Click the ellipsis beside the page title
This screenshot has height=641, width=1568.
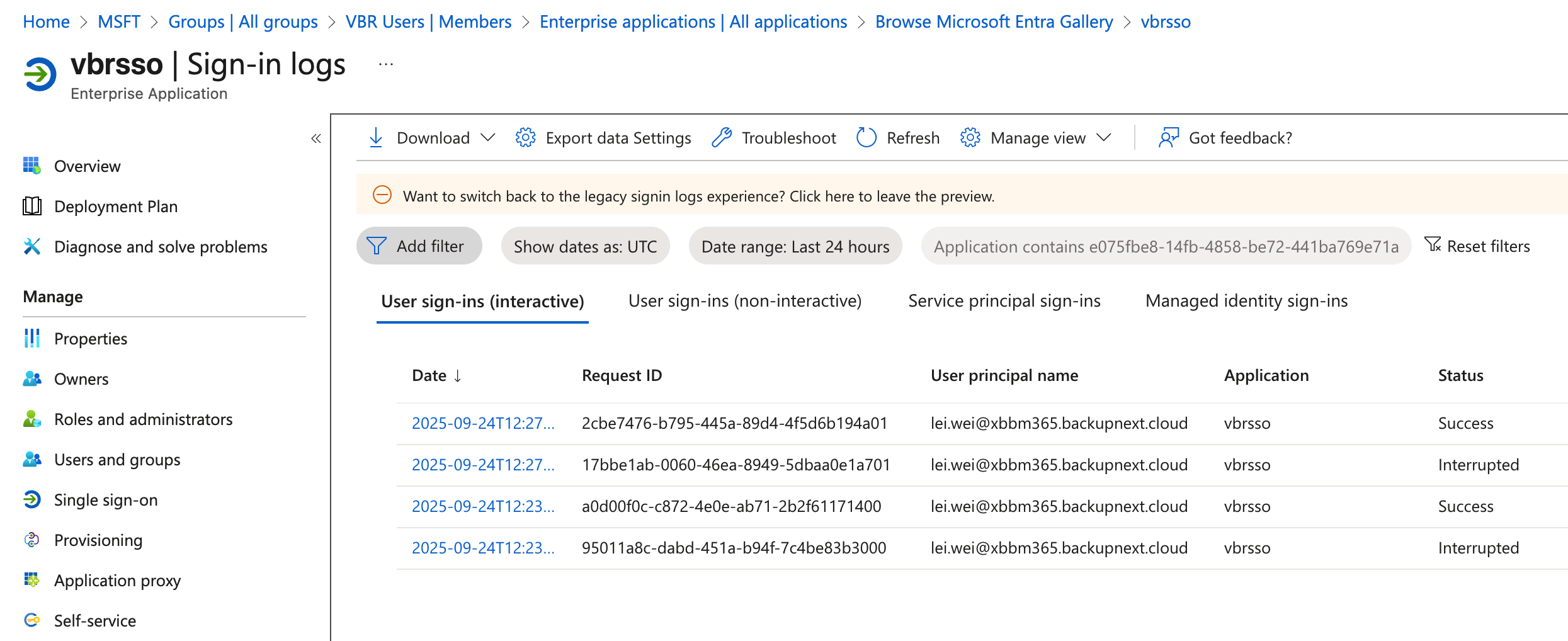[386, 64]
